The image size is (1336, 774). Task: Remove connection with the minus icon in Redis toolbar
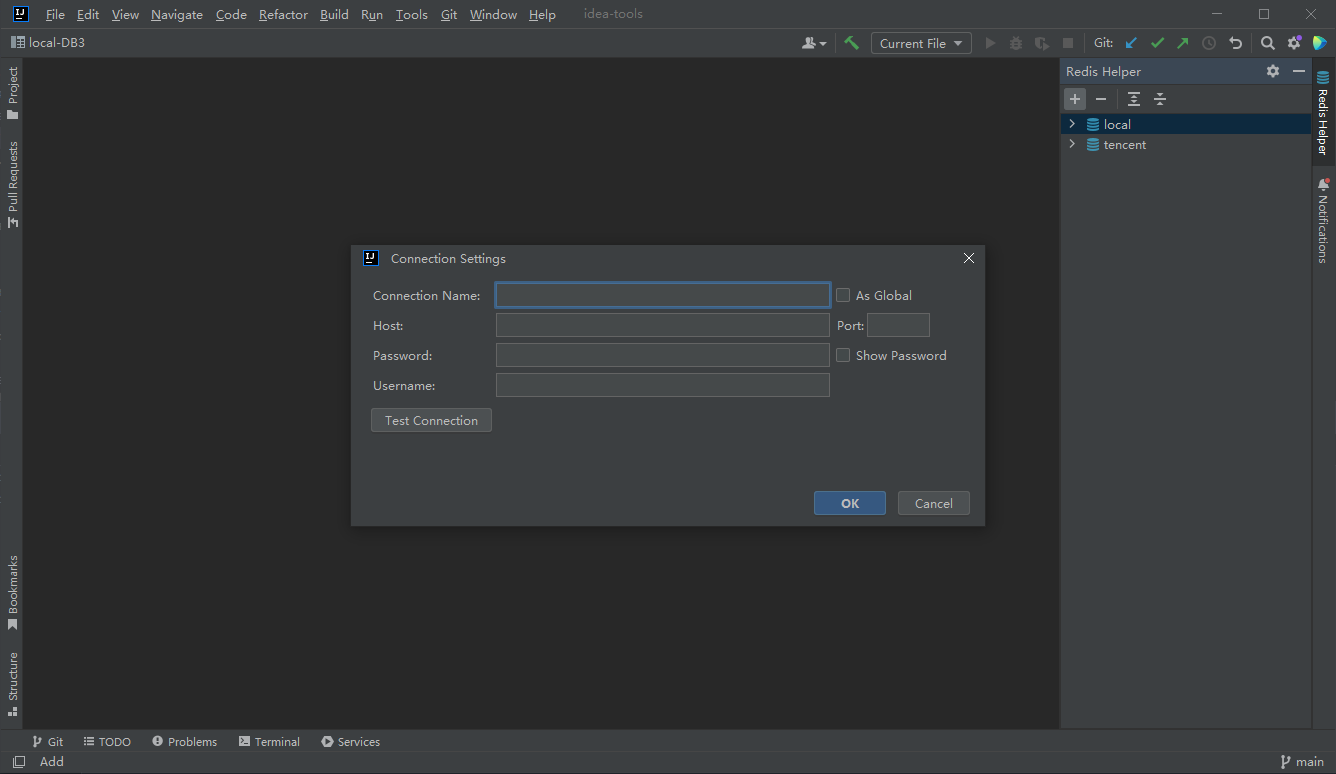click(1101, 99)
